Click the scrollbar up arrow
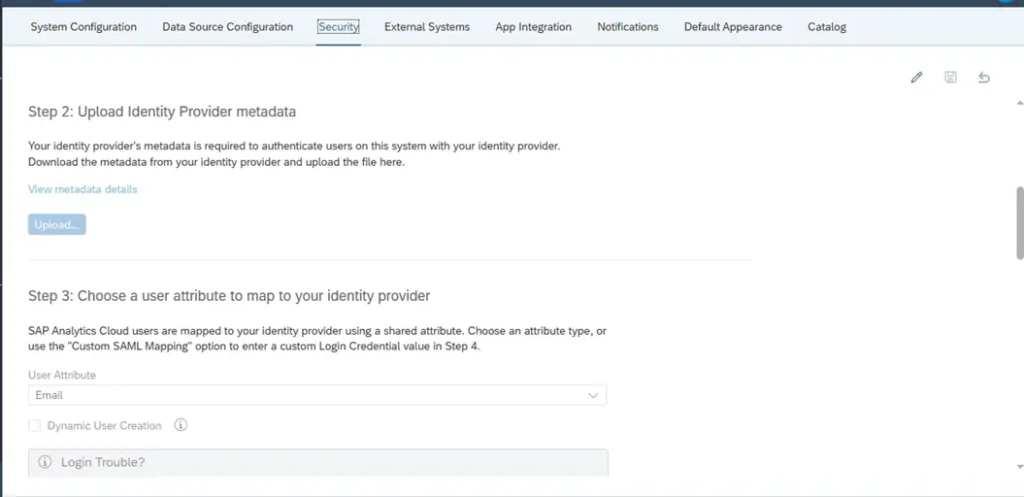The image size is (1024, 497). click(x=1018, y=103)
